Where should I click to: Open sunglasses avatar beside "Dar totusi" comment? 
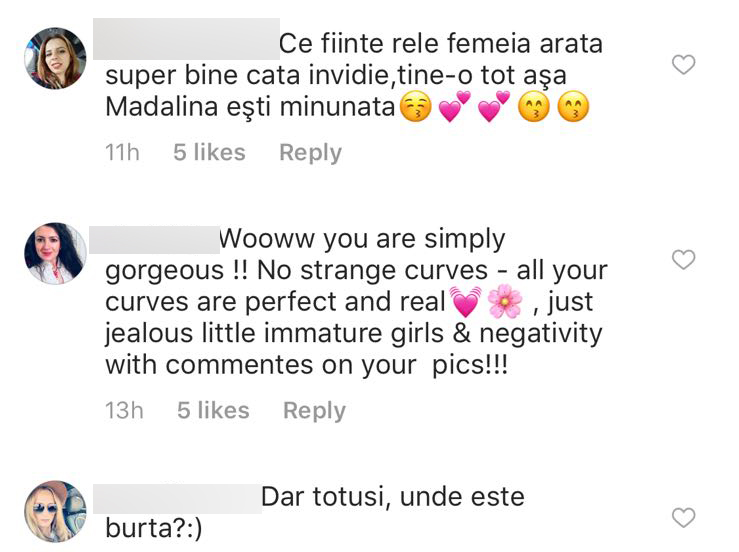coord(55,510)
